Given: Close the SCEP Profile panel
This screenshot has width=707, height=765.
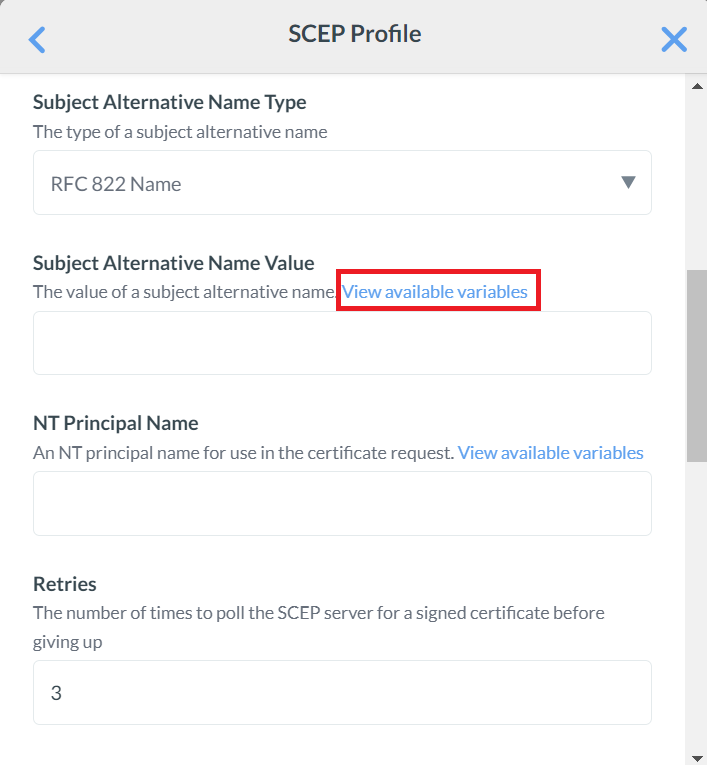Looking at the screenshot, I should pos(674,39).
